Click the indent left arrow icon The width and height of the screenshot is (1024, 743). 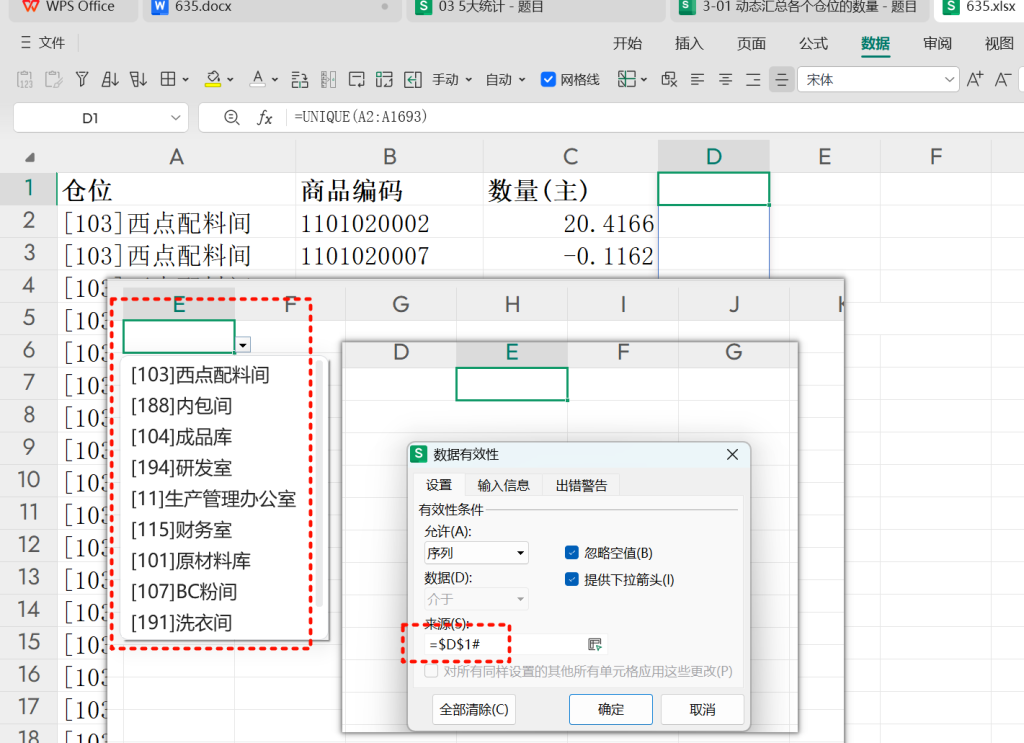coord(413,80)
